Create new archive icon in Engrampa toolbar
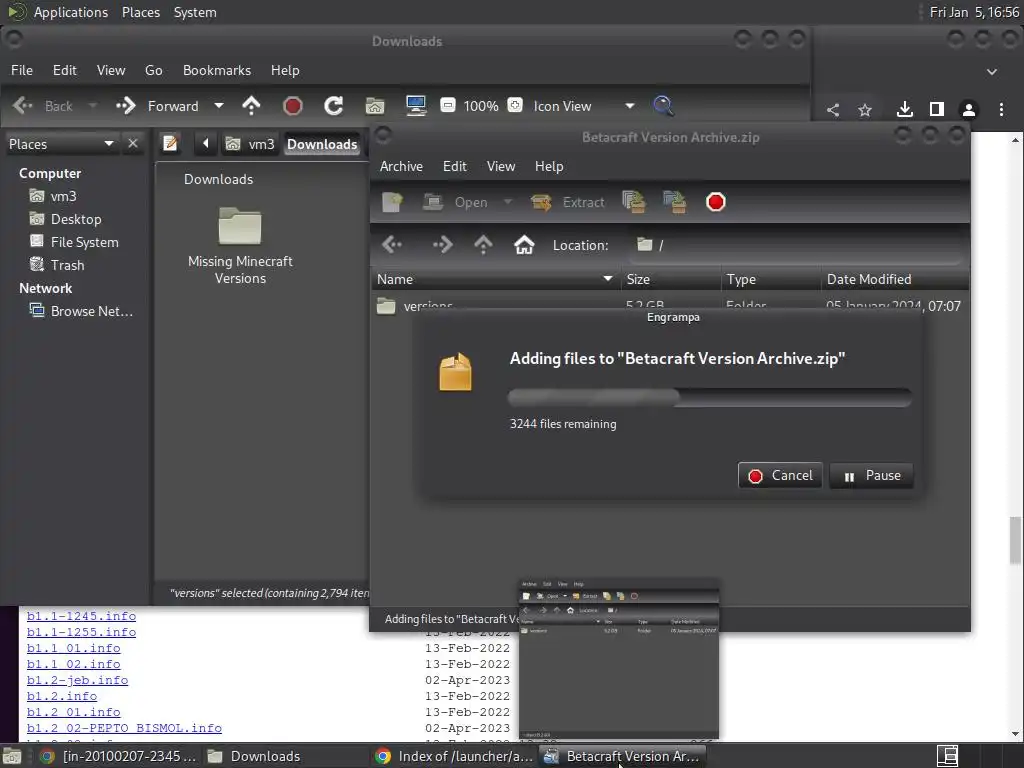 392,202
